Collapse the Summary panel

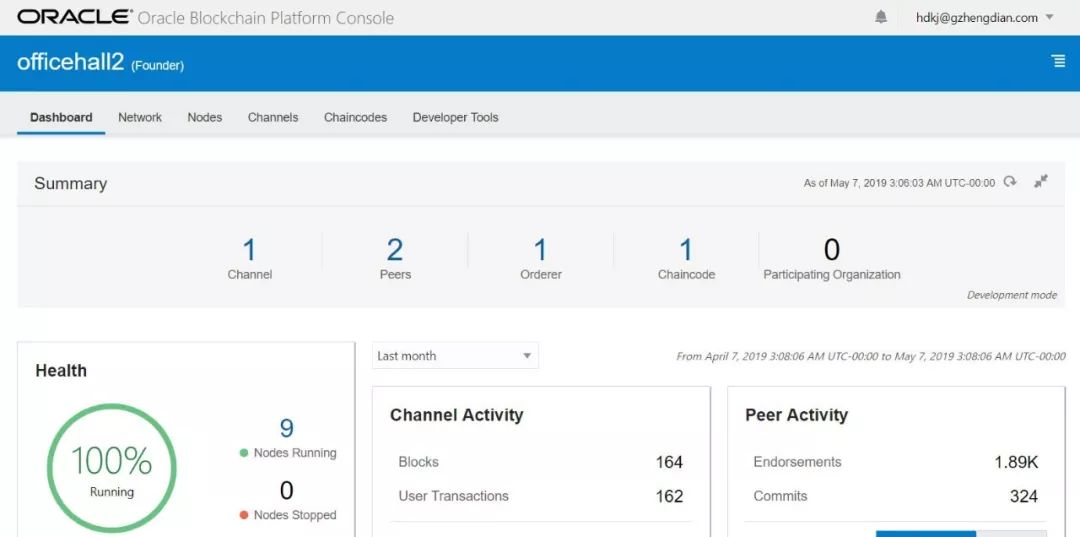(x=1041, y=182)
